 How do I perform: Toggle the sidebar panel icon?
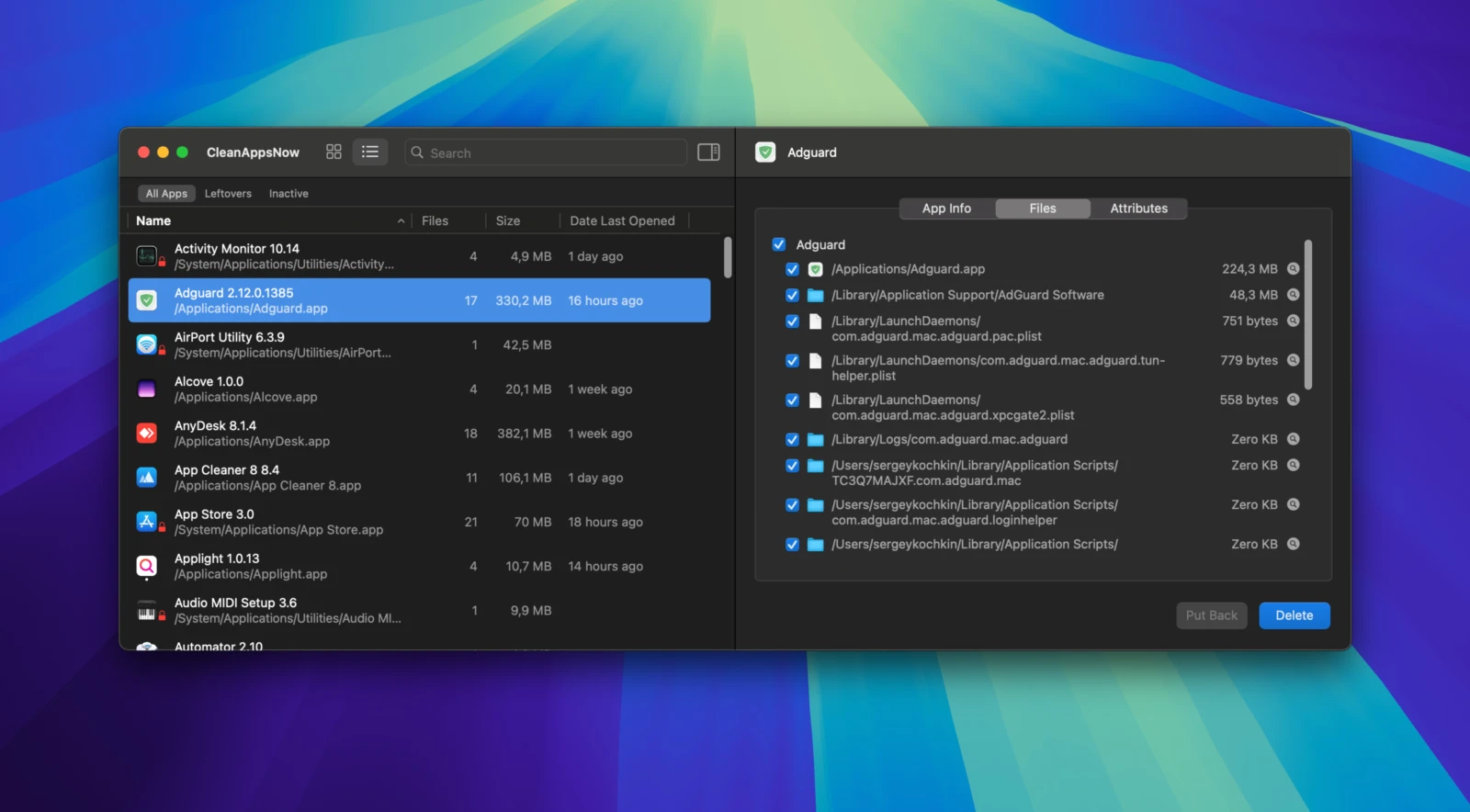708,152
